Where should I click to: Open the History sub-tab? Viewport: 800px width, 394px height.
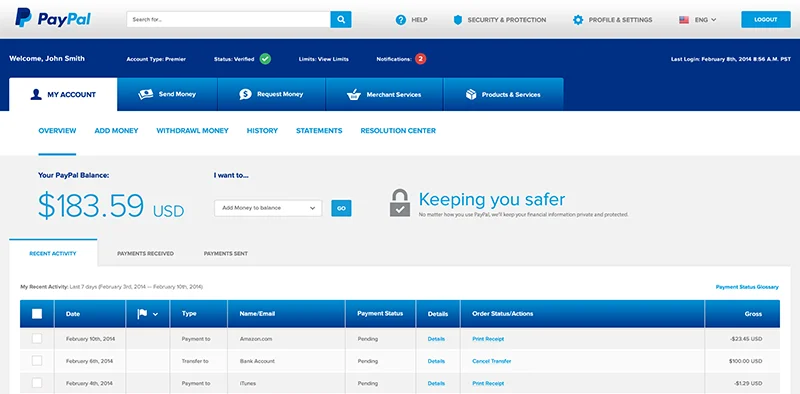(262, 131)
